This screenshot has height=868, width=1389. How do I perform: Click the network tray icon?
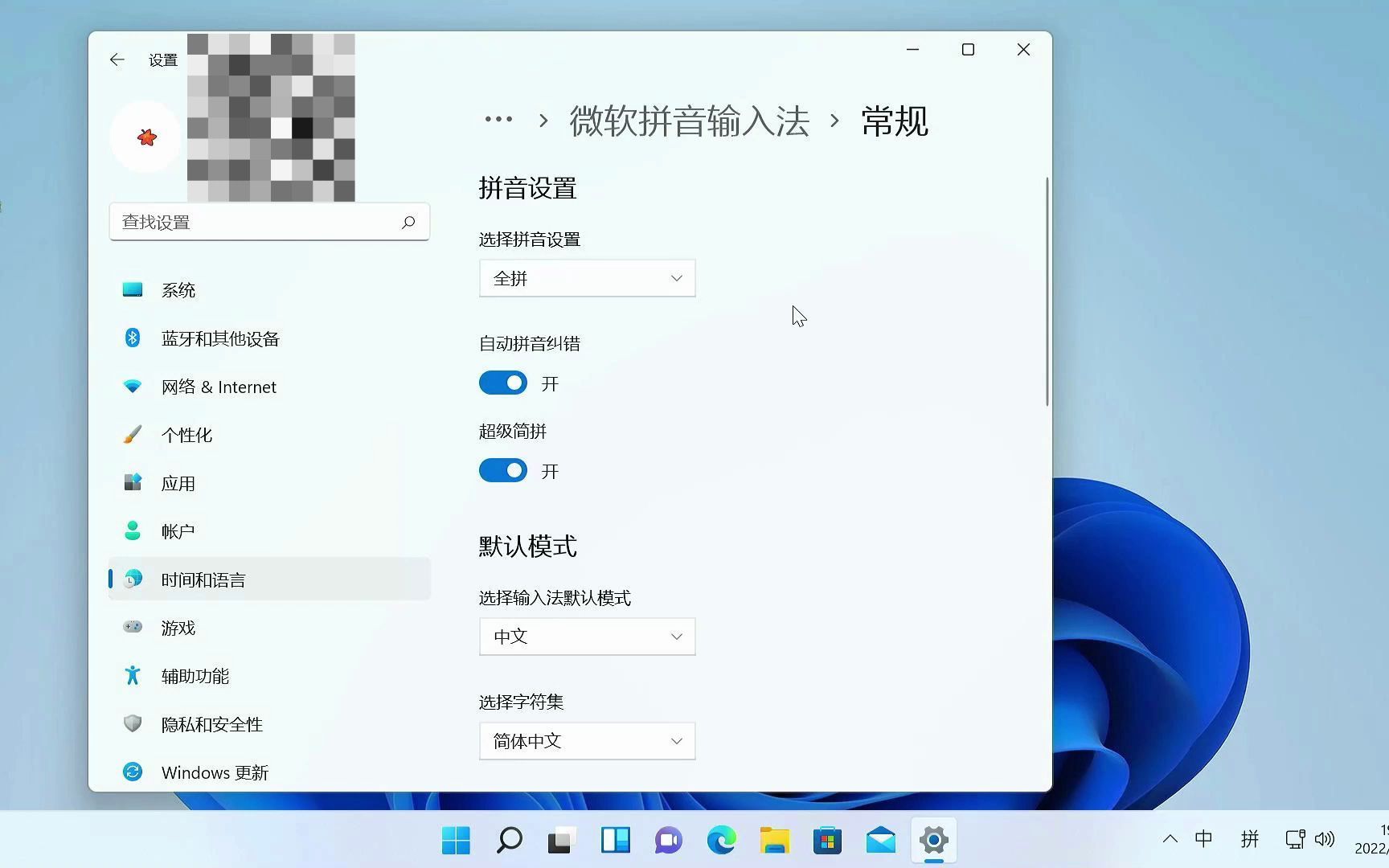[1295, 839]
